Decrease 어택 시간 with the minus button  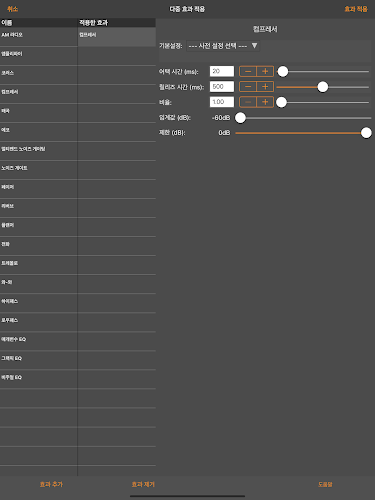coord(248,71)
